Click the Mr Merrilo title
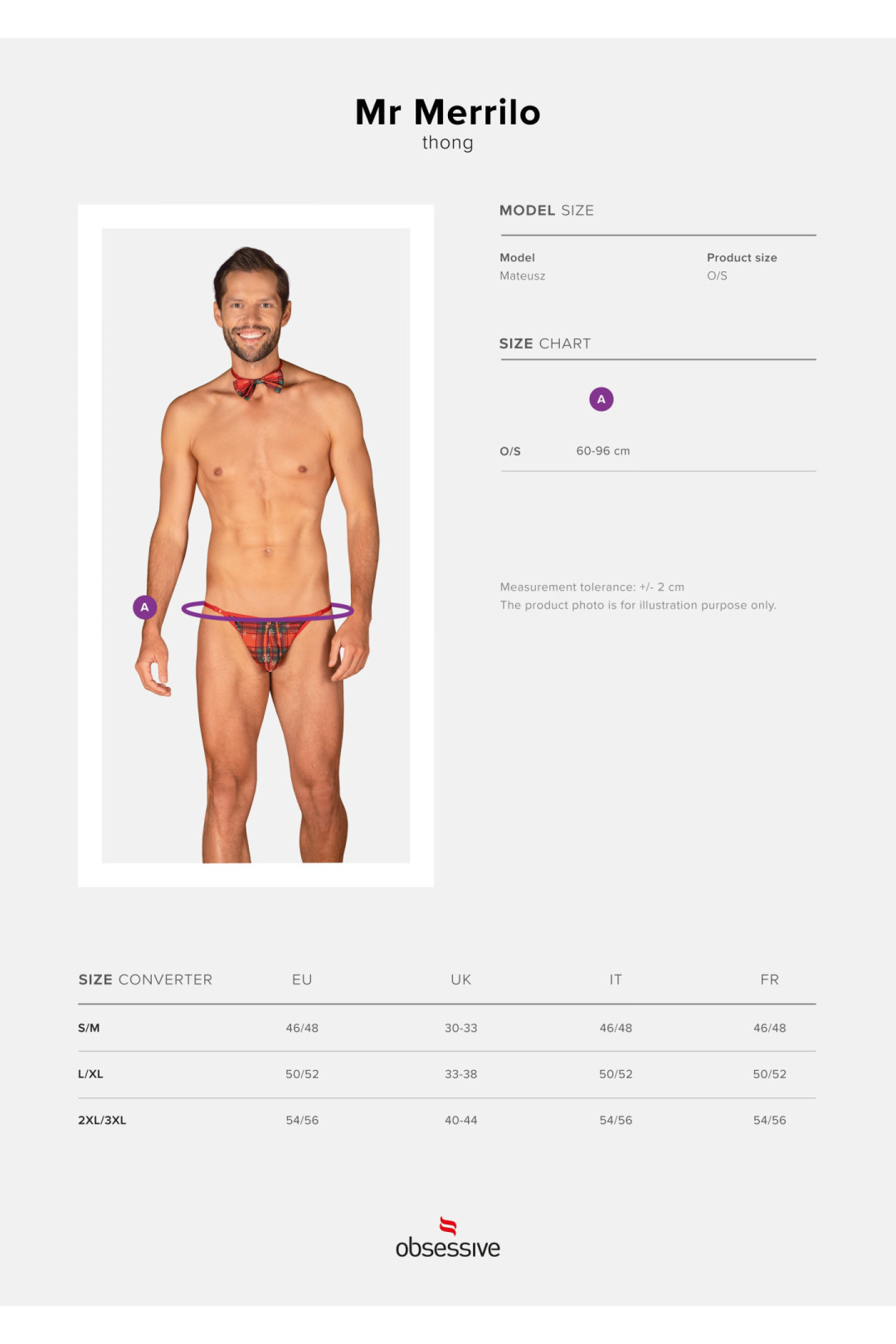Viewport: 896px width, 1344px height. click(x=448, y=112)
